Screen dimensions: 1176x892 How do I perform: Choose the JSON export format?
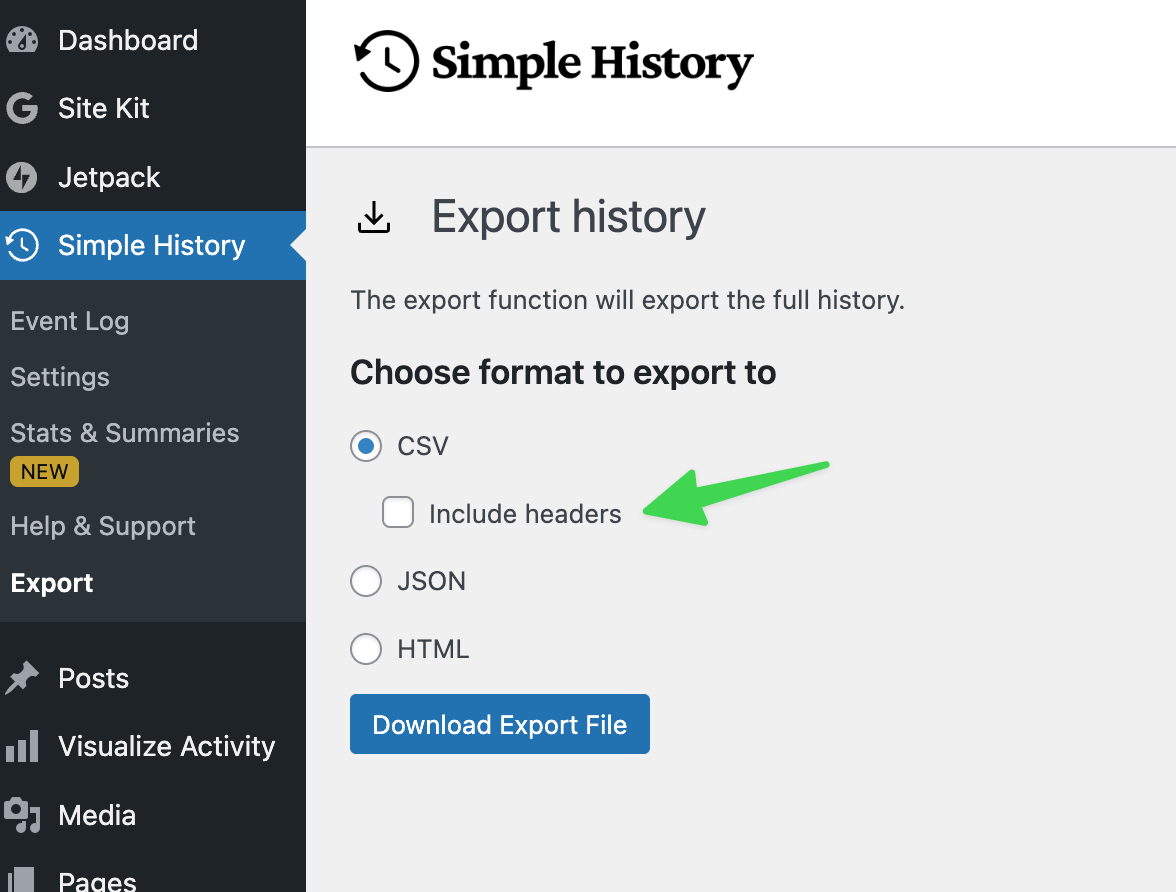(366, 581)
